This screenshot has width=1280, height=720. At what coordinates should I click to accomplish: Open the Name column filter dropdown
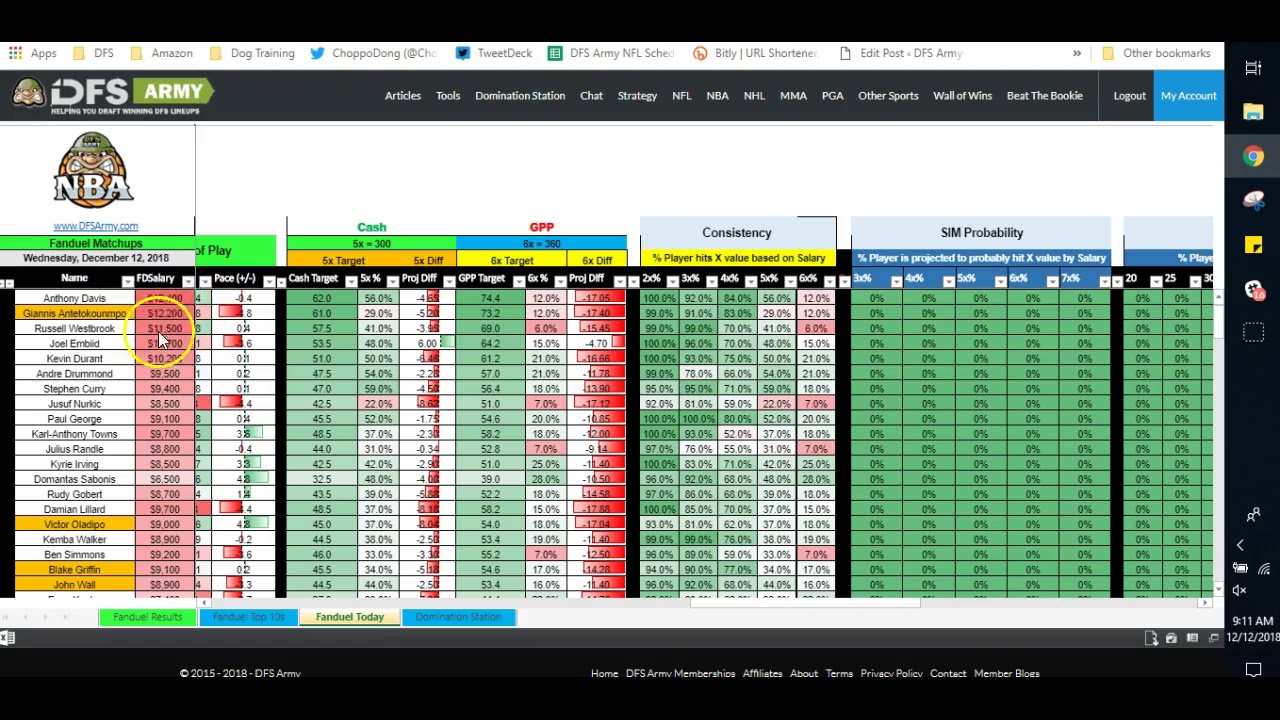click(127, 281)
